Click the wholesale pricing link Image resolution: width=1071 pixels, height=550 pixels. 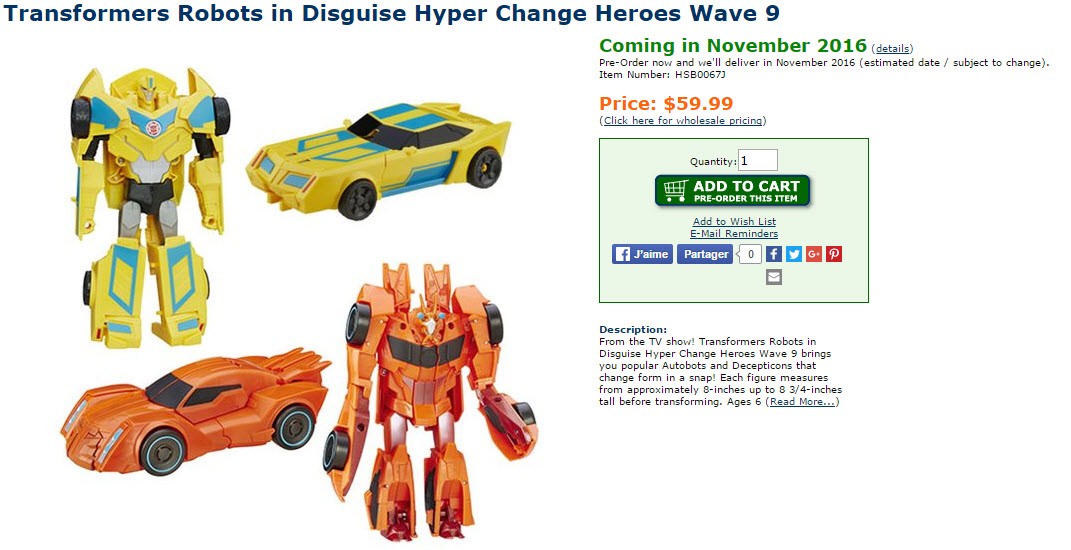(x=683, y=121)
